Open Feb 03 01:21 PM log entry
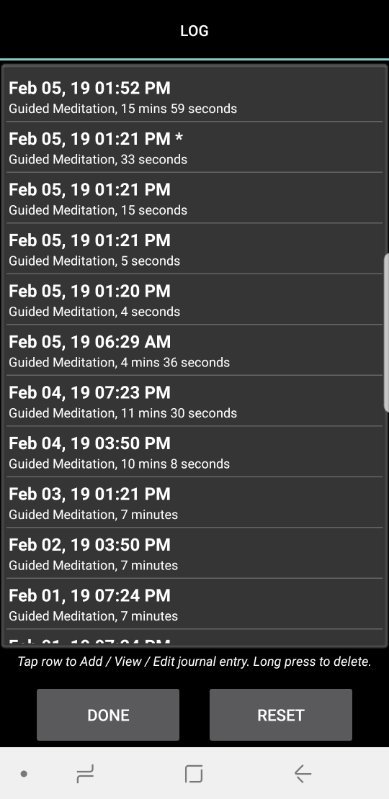This screenshot has height=799, width=389. pyautogui.click(x=194, y=503)
